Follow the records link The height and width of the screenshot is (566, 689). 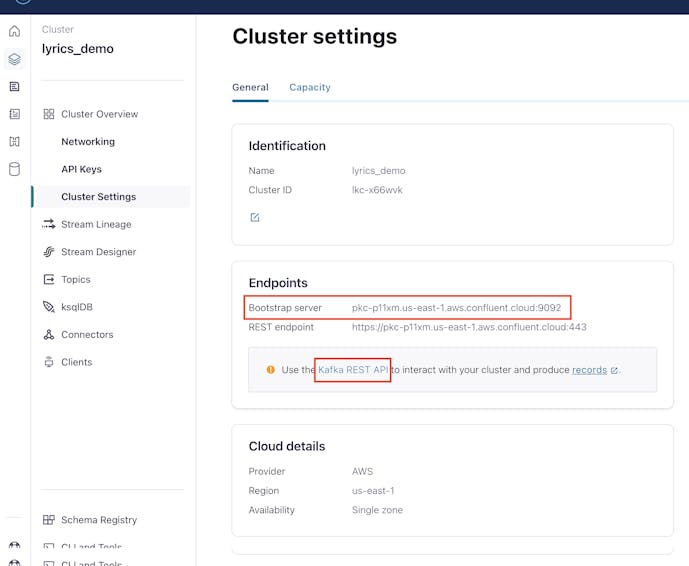[589, 370]
